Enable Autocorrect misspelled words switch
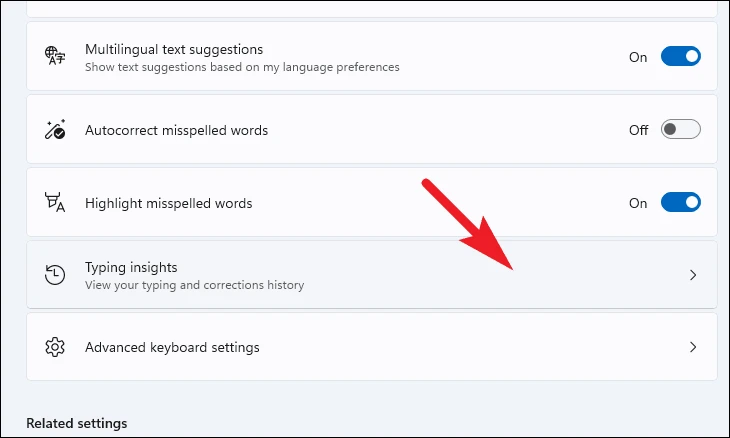The image size is (730, 438). coord(681,129)
